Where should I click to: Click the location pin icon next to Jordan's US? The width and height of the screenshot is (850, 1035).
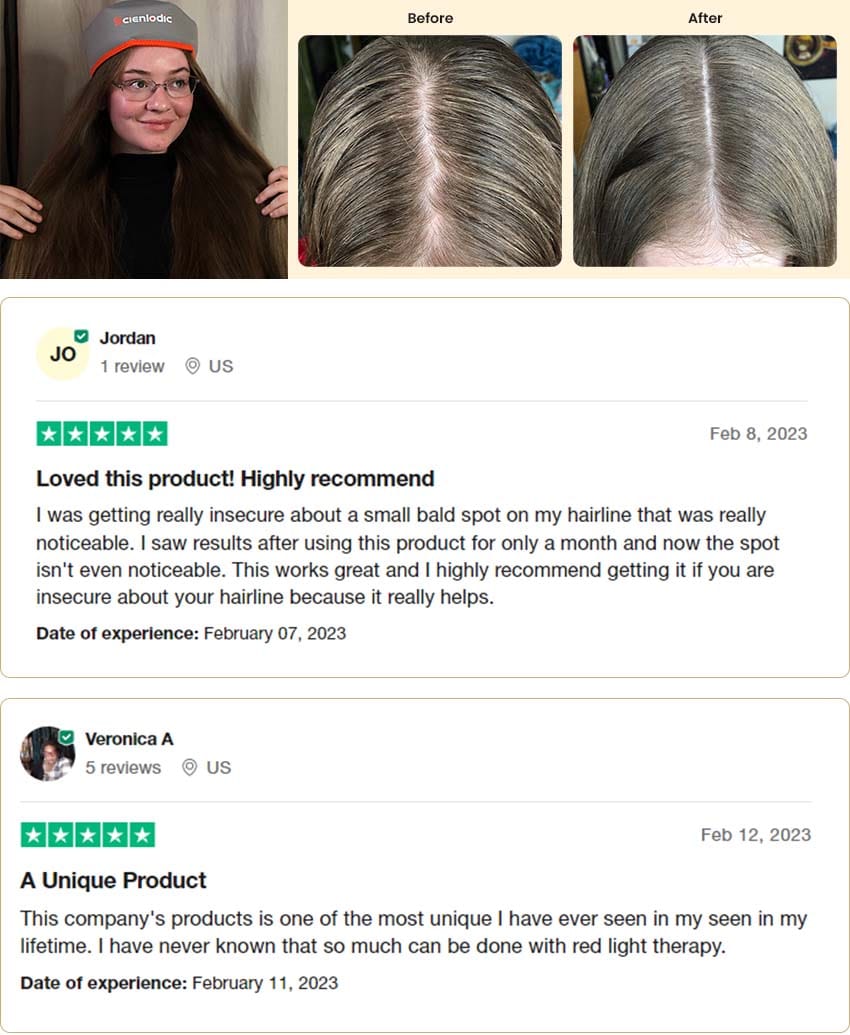tap(192, 366)
